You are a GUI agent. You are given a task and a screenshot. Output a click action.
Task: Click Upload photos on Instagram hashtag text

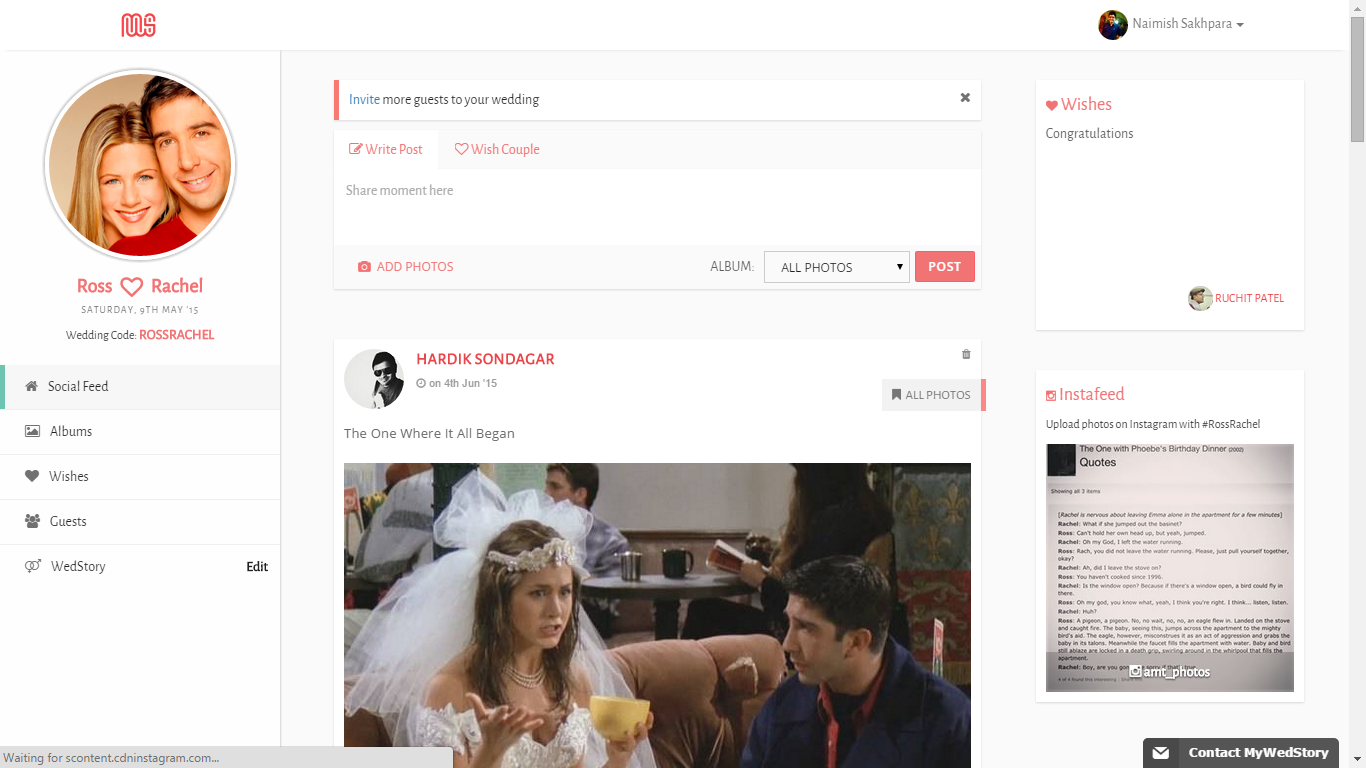tap(1153, 425)
